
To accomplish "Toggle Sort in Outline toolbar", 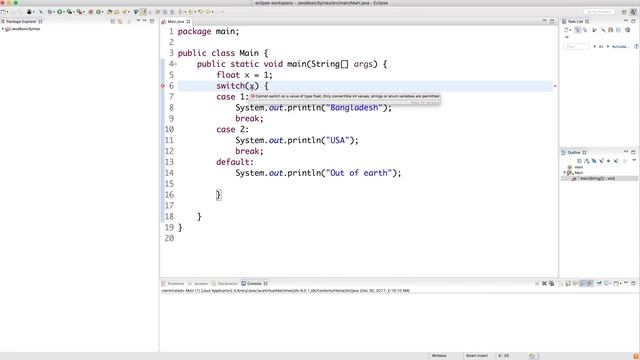I will click(x=587, y=161).
